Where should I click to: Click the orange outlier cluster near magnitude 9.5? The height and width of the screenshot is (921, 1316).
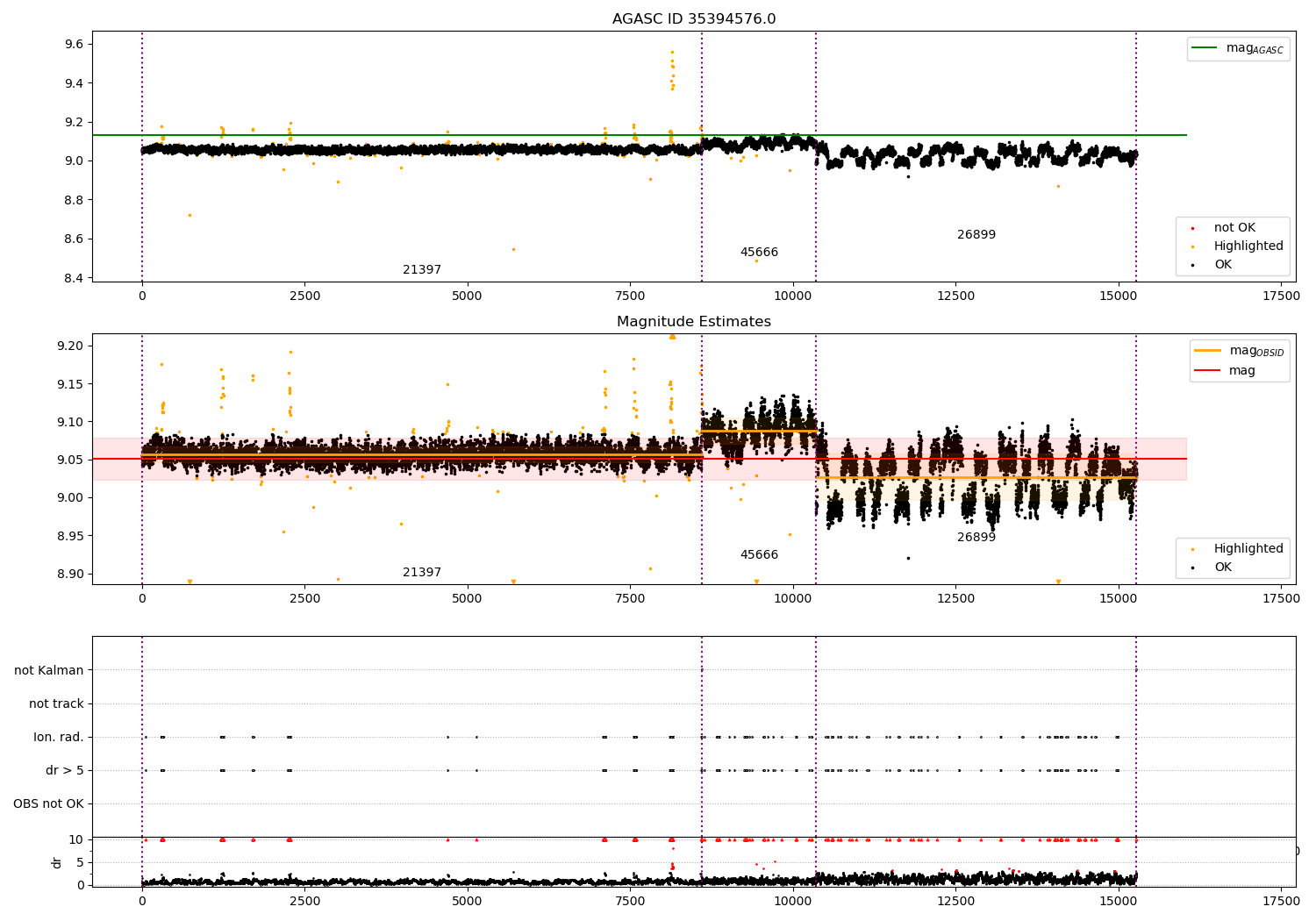coord(673,70)
